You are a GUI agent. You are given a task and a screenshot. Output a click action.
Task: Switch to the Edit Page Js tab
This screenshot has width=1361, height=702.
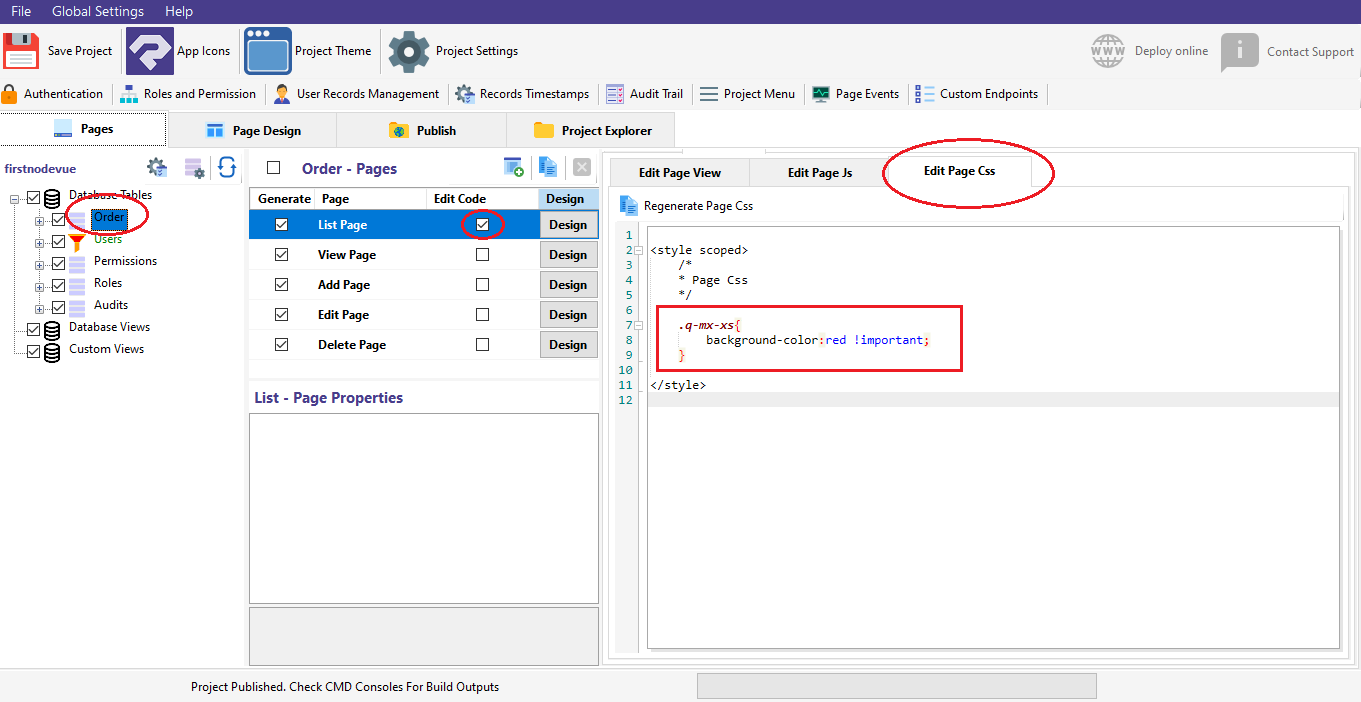coord(819,172)
